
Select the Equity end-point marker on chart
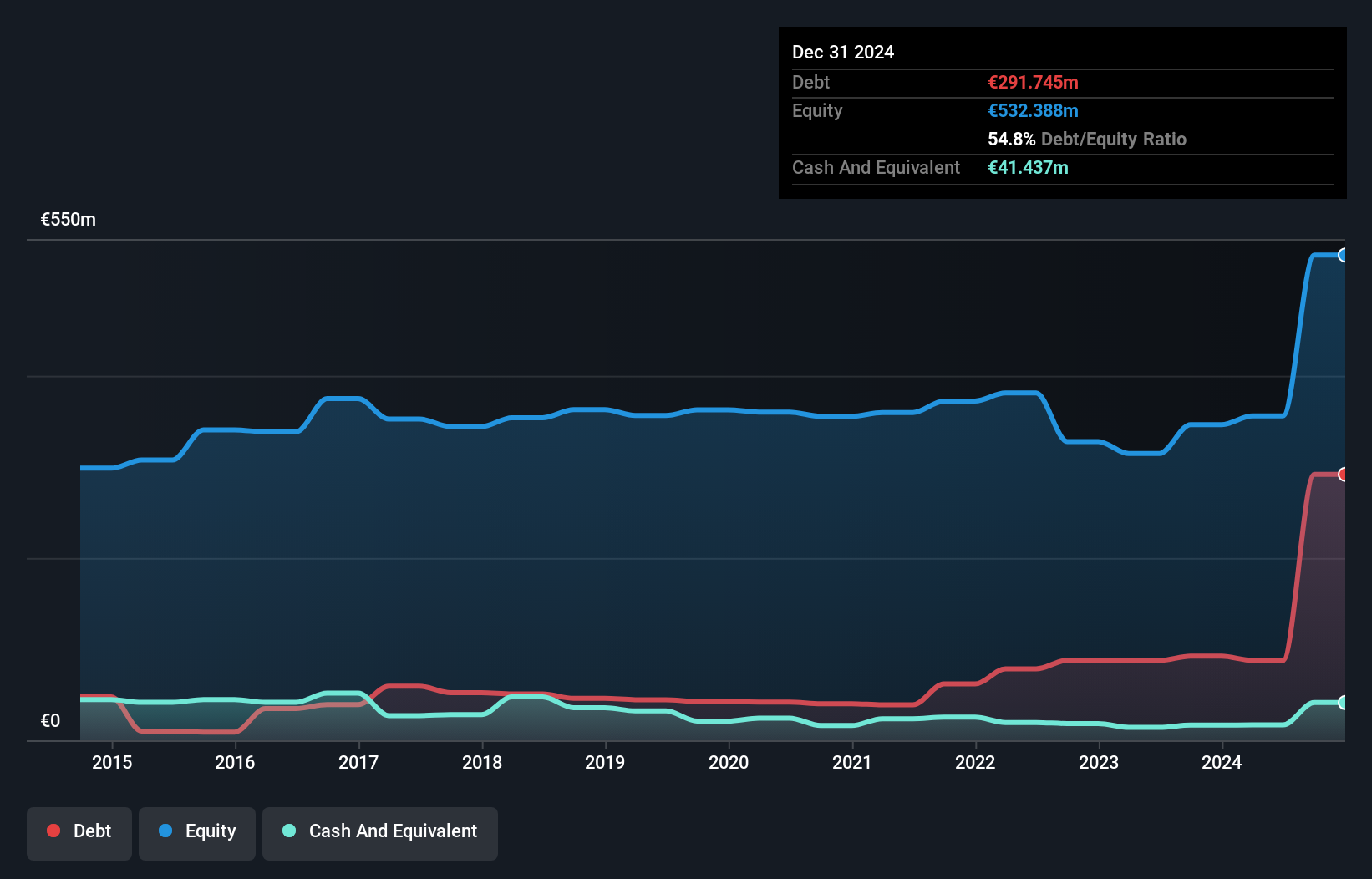1343,255
